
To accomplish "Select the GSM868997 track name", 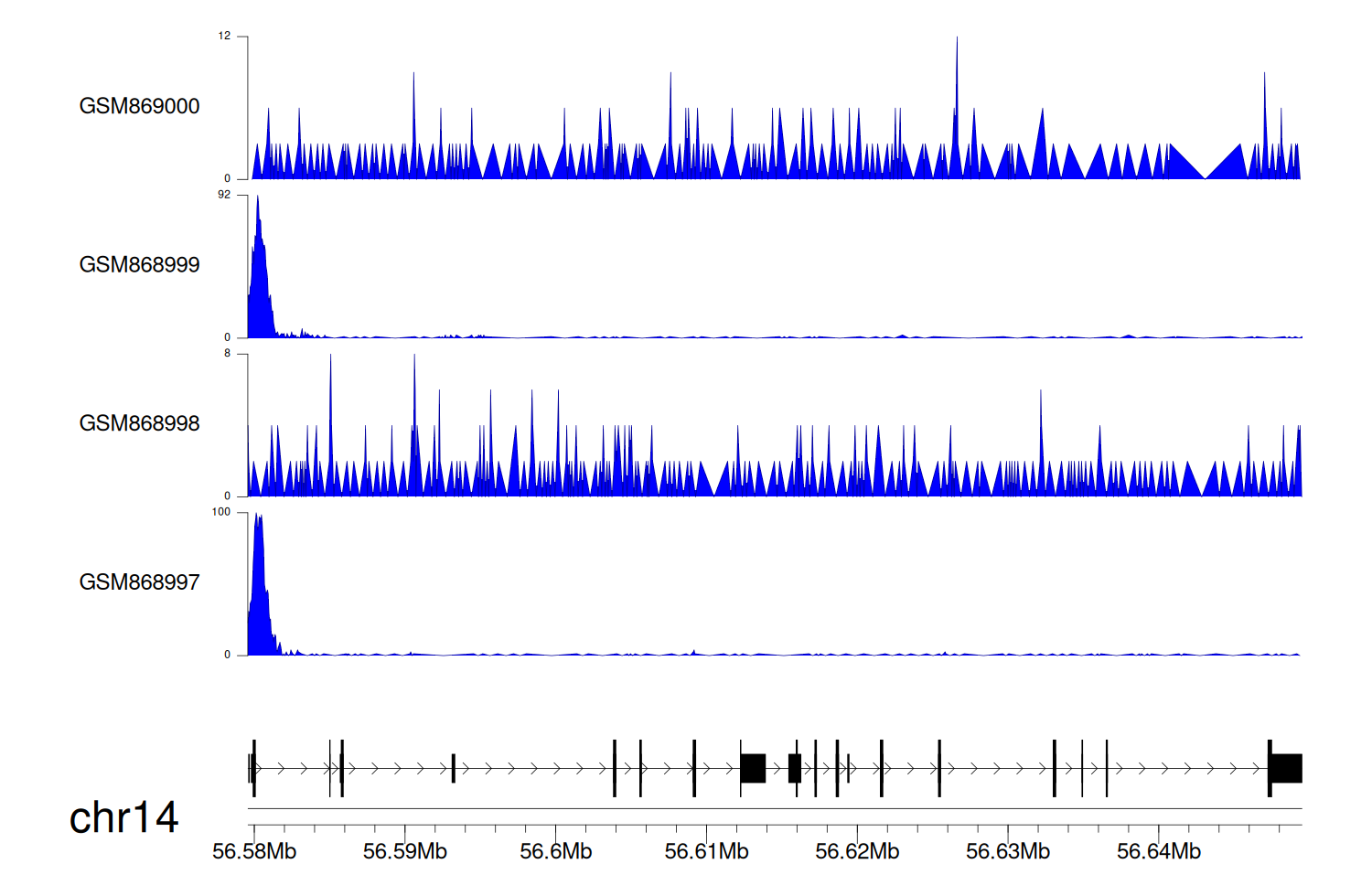I will pos(139,582).
